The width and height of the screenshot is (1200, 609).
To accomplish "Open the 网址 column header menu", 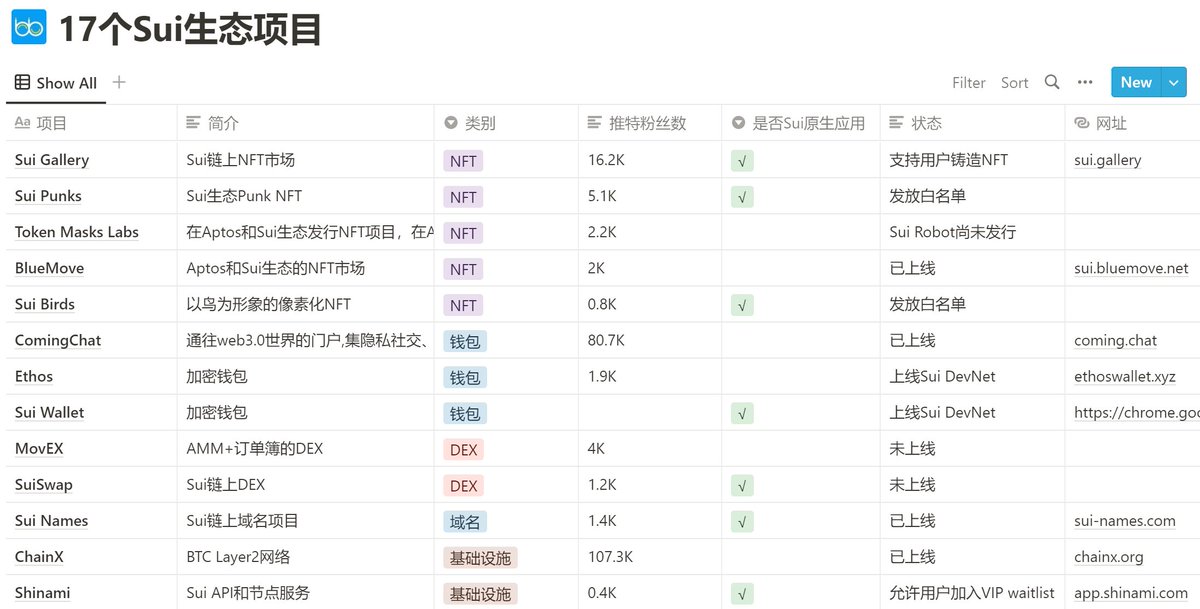I will point(1133,123).
